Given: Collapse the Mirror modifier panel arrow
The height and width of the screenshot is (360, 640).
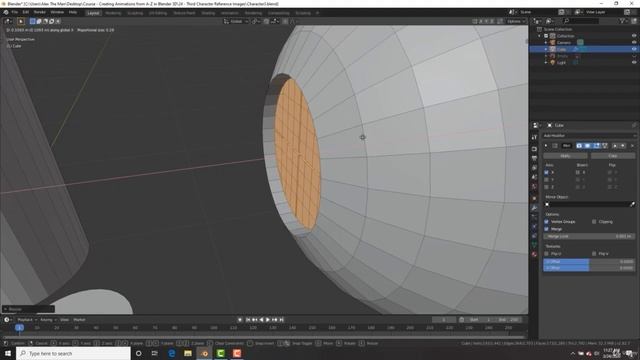Looking at the screenshot, I should coord(546,146).
